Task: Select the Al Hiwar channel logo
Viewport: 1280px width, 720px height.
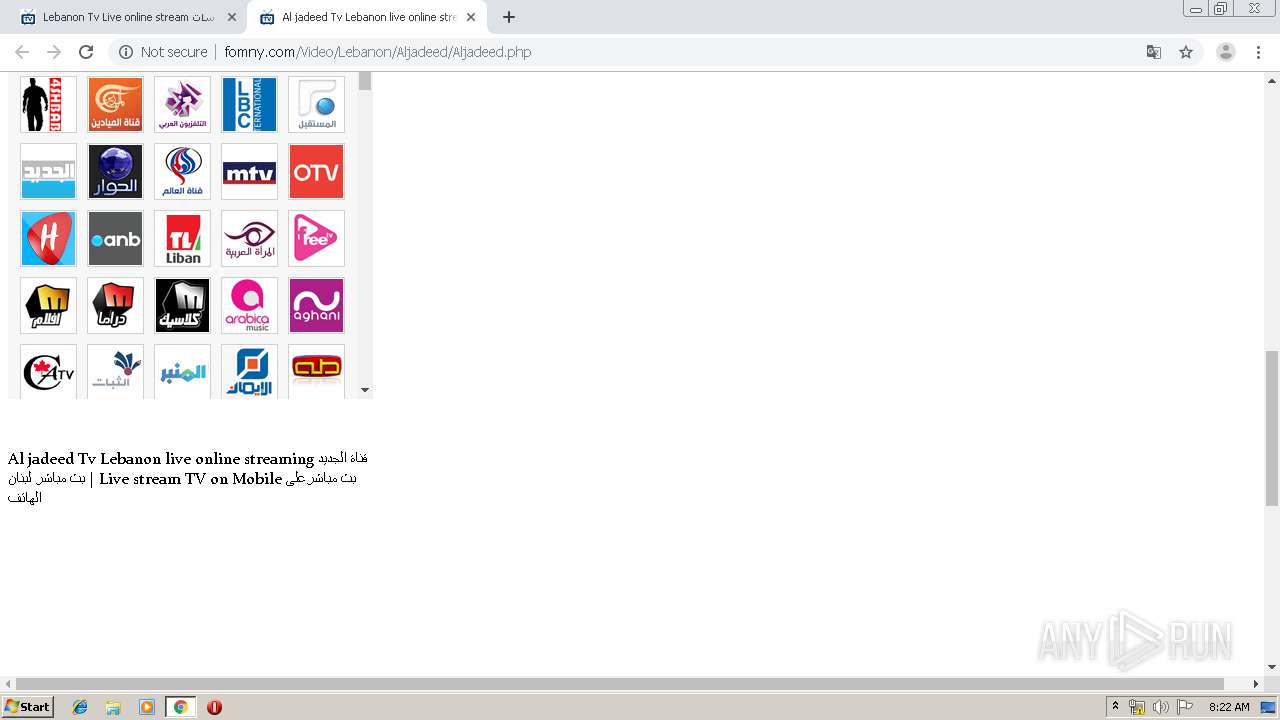Action: 115,171
